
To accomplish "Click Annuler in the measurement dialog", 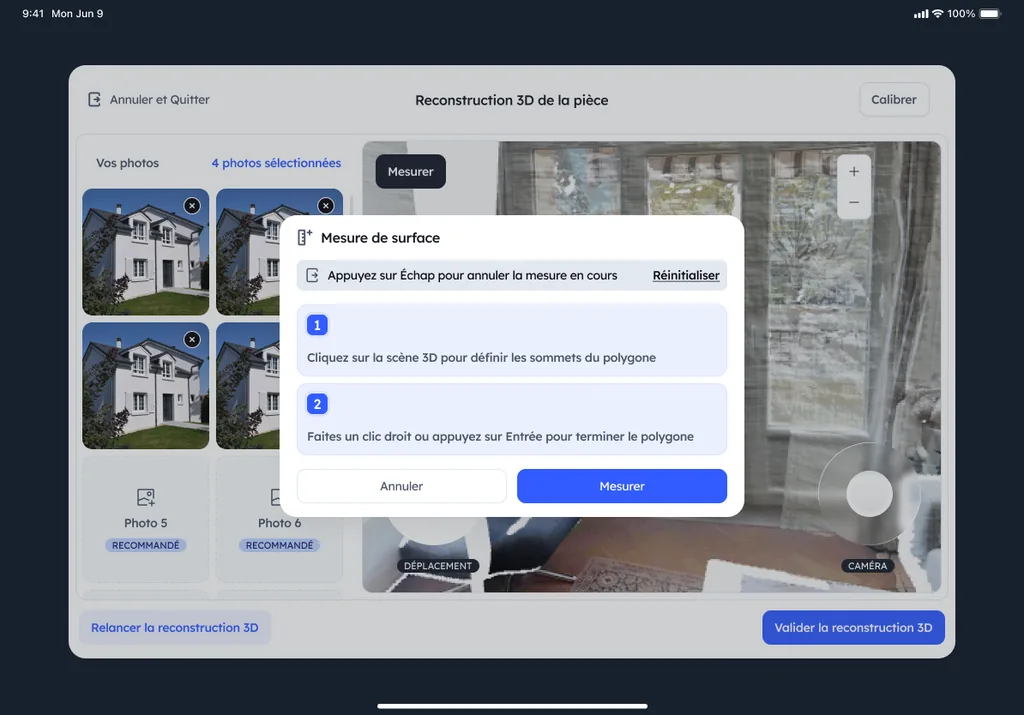I will point(402,486).
